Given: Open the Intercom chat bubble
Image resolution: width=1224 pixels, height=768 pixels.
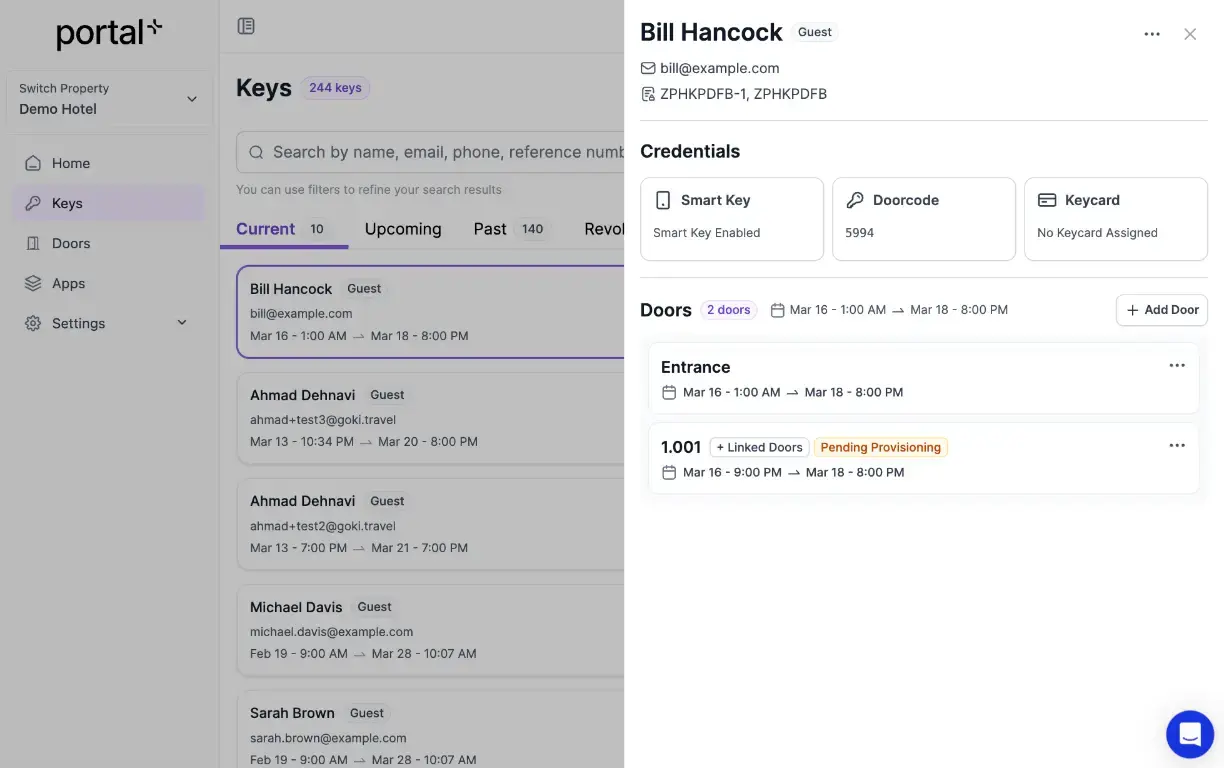Looking at the screenshot, I should tap(1189, 734).
